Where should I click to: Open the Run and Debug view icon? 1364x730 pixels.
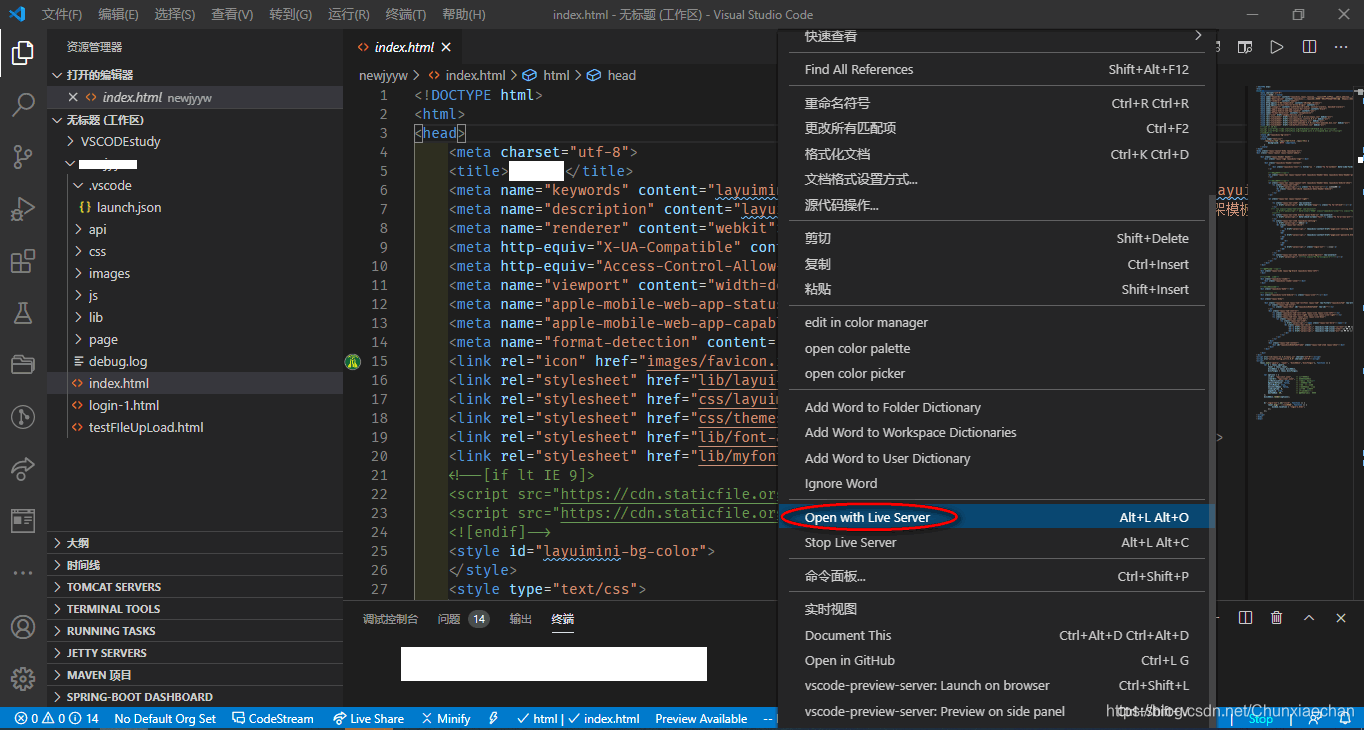(x=23, y=208)
